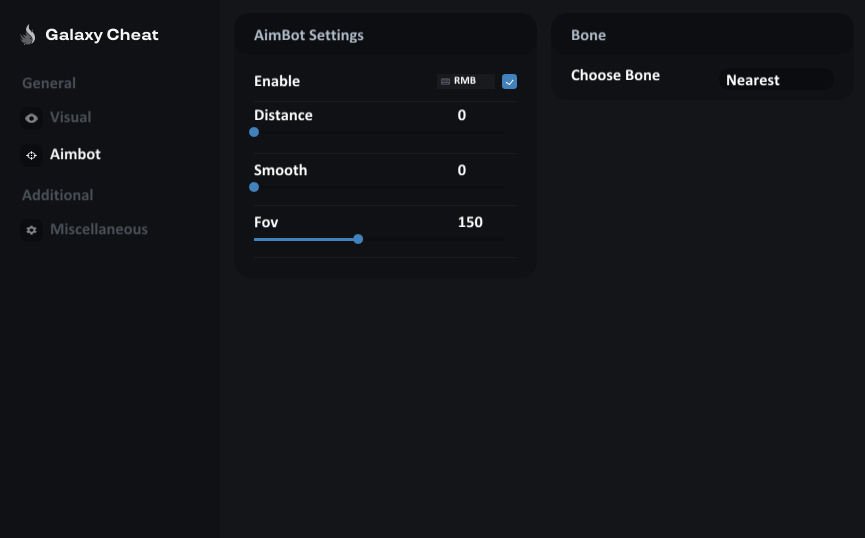
Task: Select the Aimbot sidebar item
Action: tap(75, 154)
